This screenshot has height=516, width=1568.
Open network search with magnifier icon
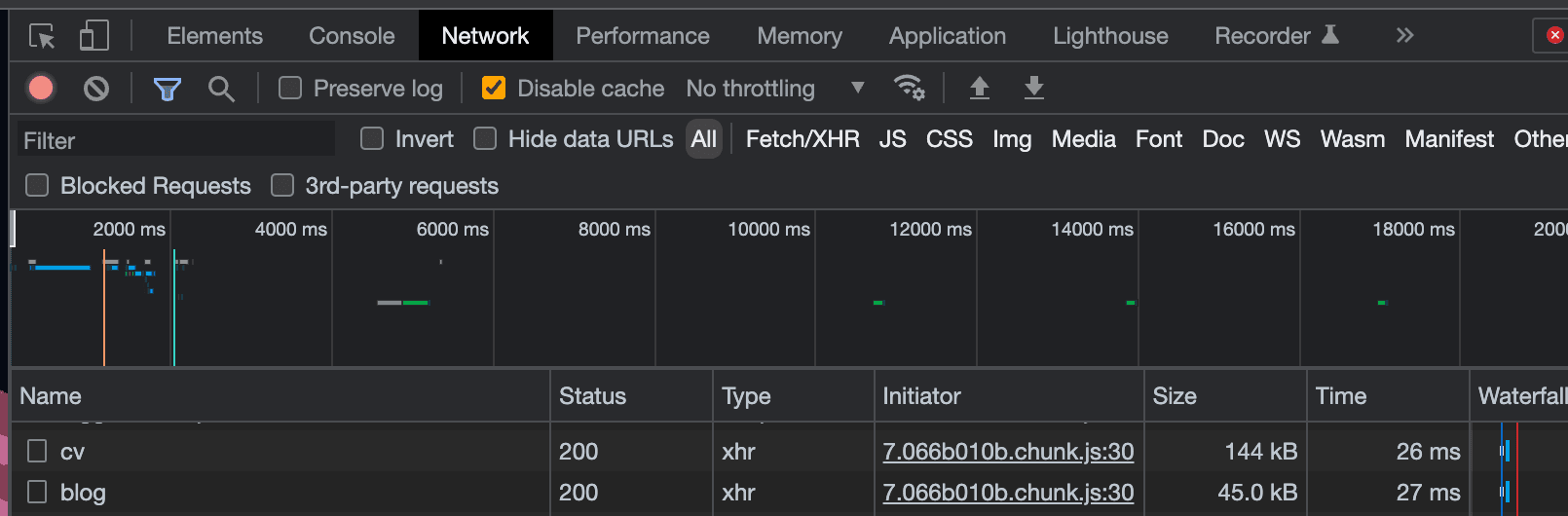click(221, 89)
